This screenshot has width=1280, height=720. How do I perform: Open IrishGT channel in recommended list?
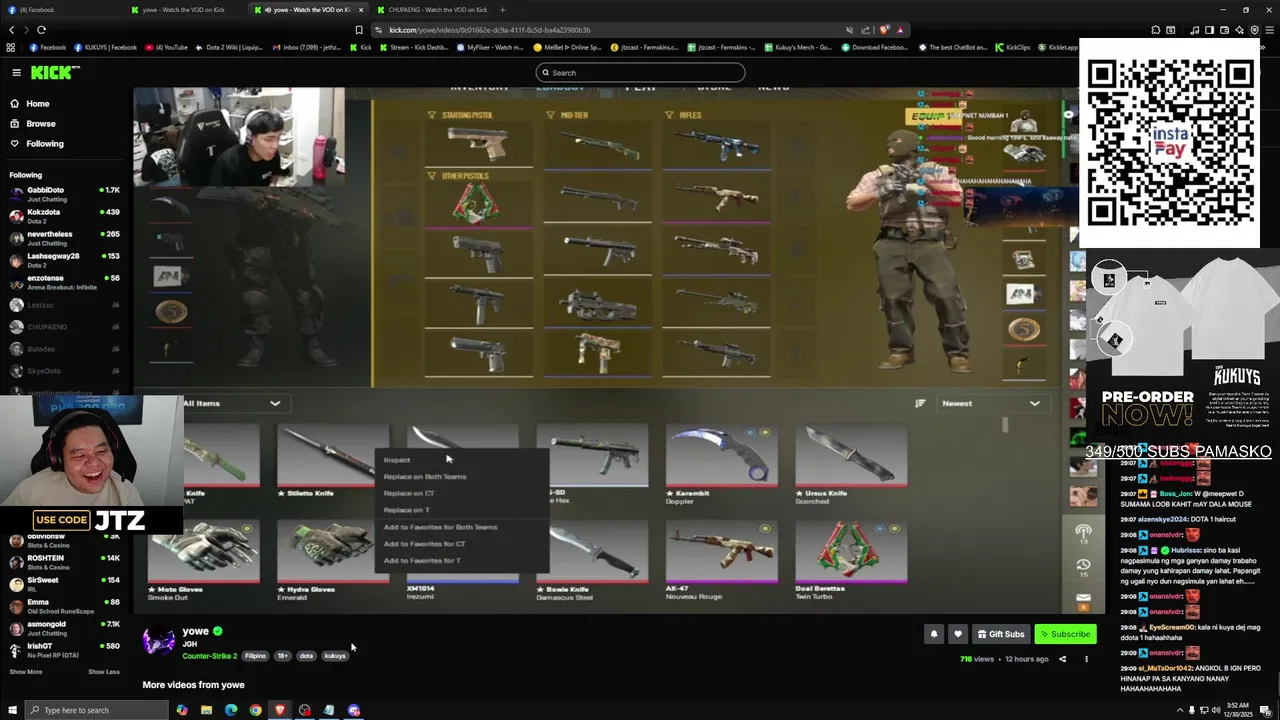coord(64,650)
